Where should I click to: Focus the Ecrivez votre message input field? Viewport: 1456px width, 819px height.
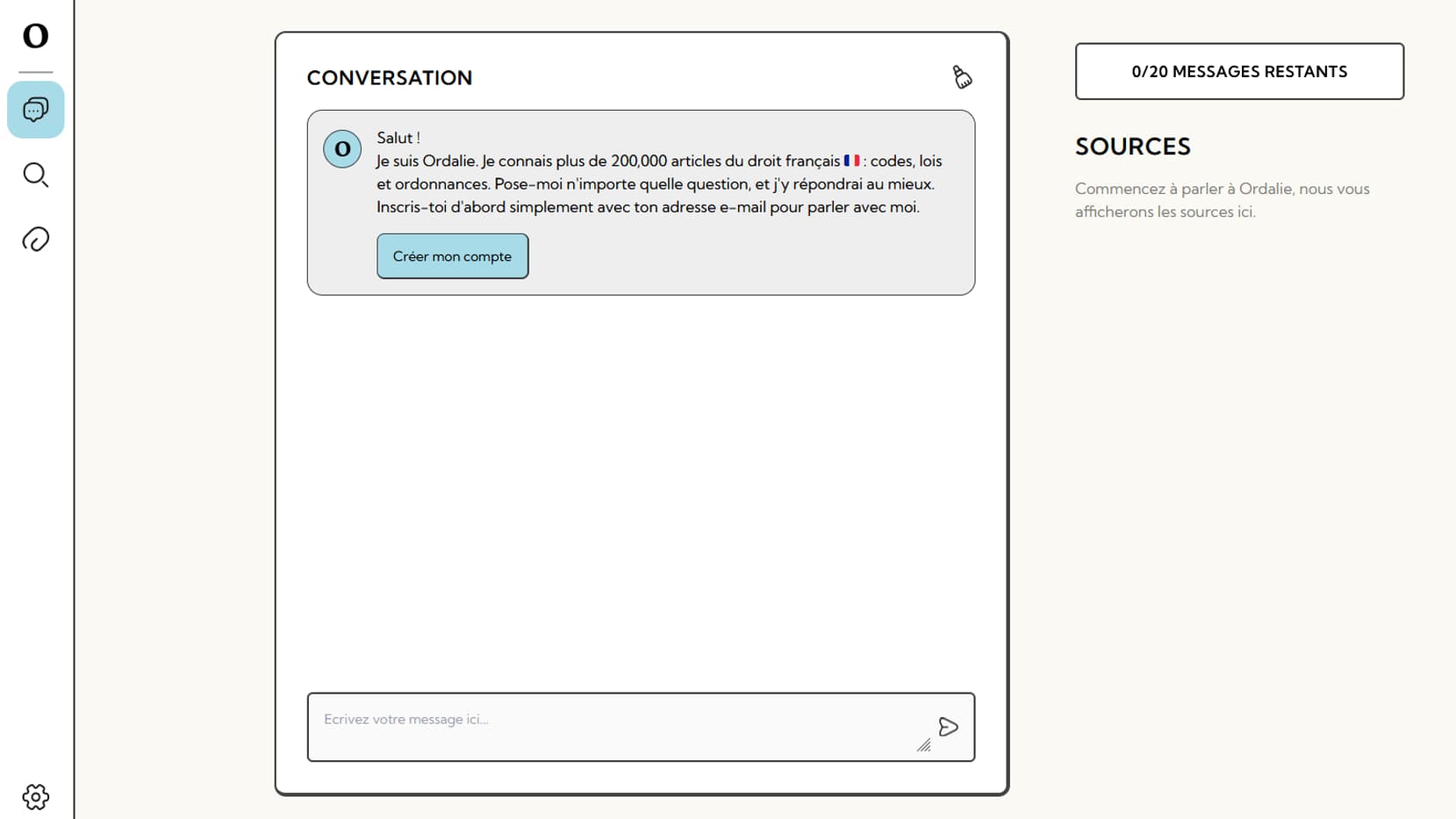[x=641, y=727]
